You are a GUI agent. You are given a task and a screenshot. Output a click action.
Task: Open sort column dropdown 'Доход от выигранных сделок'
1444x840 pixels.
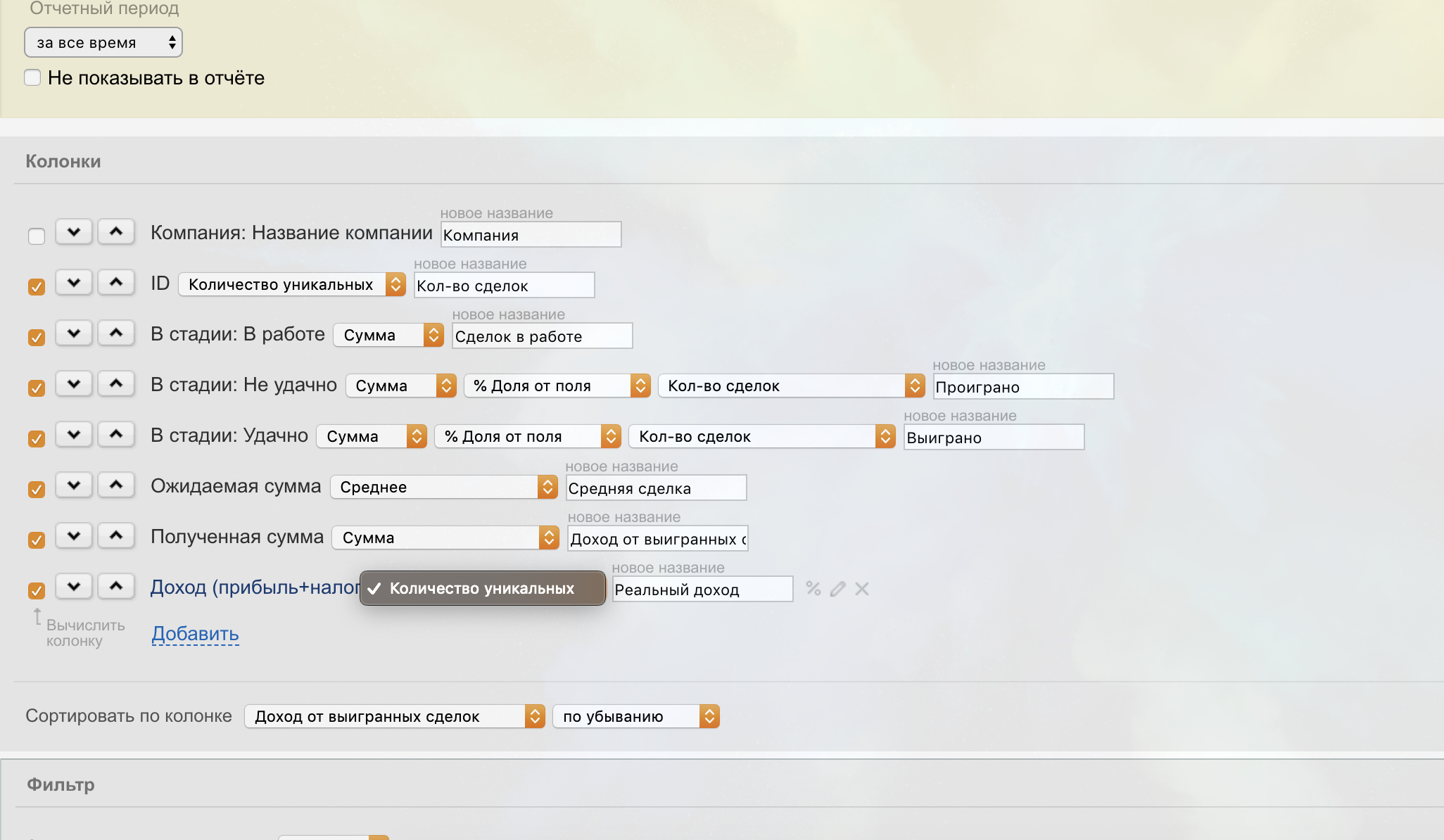[x=395, y=716]
